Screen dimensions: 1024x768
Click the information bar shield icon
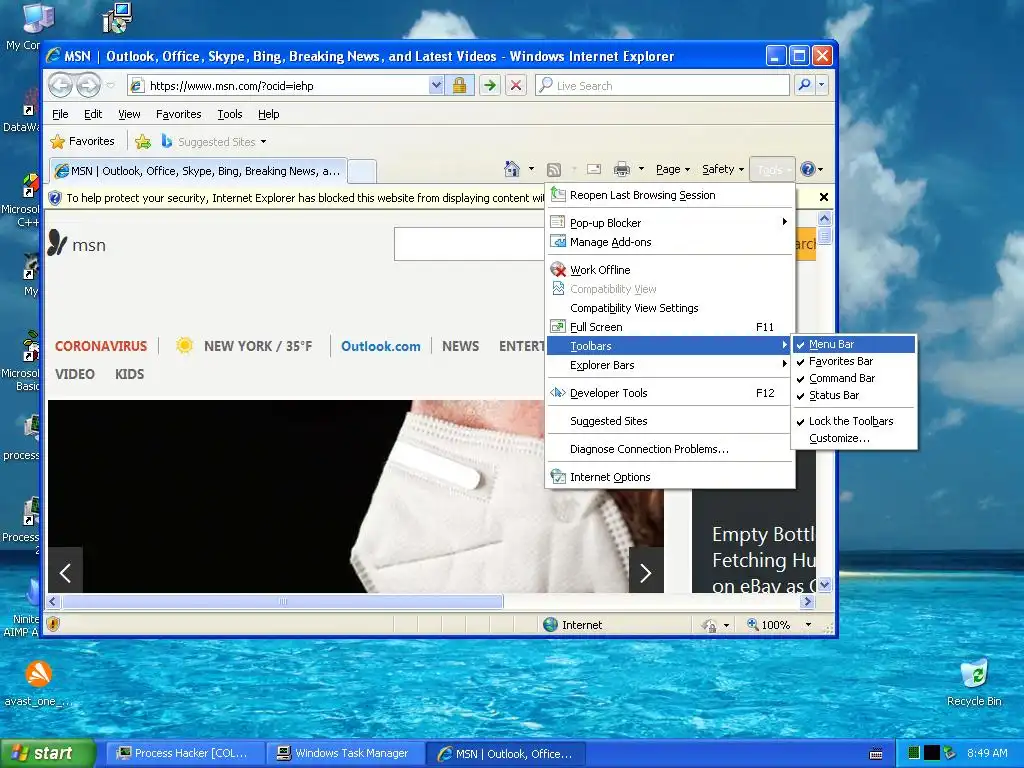click(55, 198)
